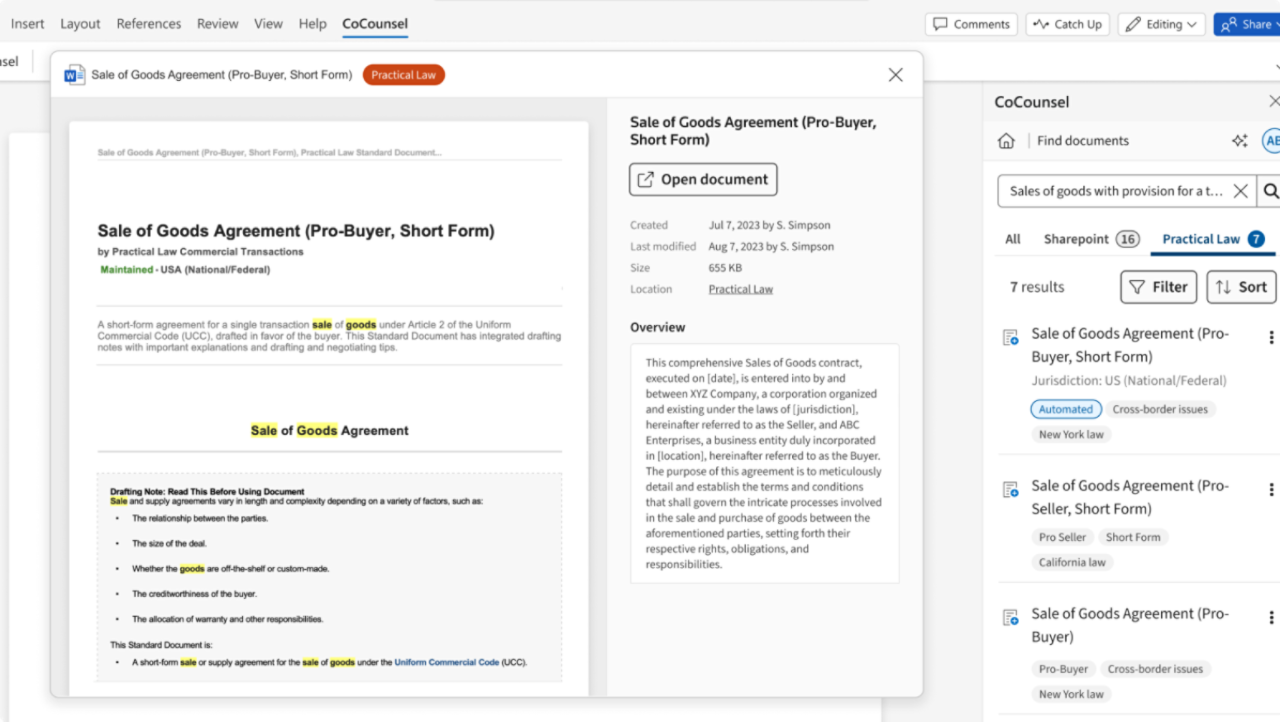
Task: Open the Uniform Commercial Code link
Action: [447, 662]
